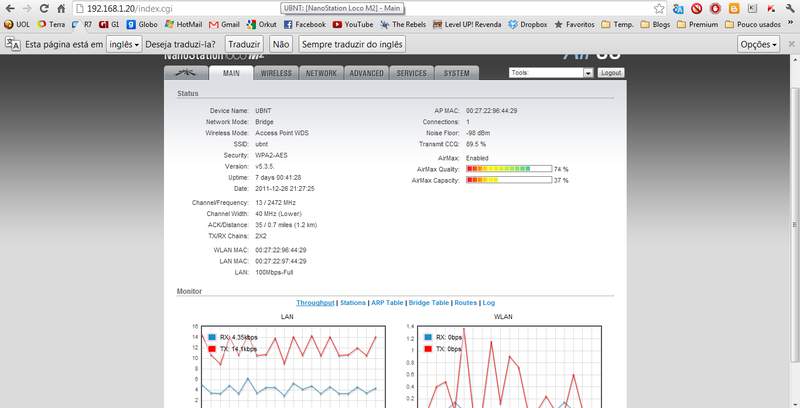Image resolution: width=800 pixels, height=408 pixels.
Task: Open the browser home page icon
Action: [61, 9]
